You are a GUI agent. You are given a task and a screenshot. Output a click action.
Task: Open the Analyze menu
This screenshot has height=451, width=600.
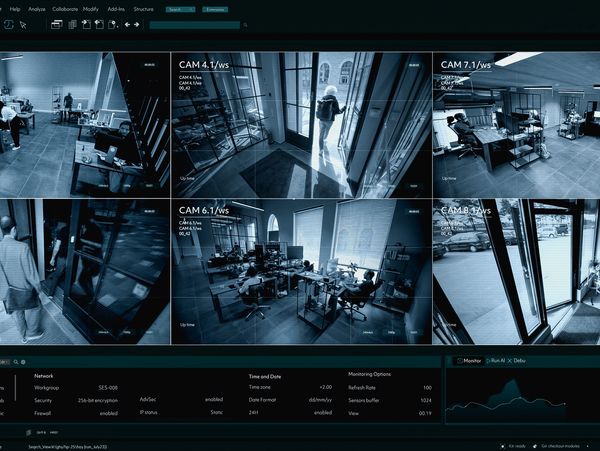click(44, 8)
